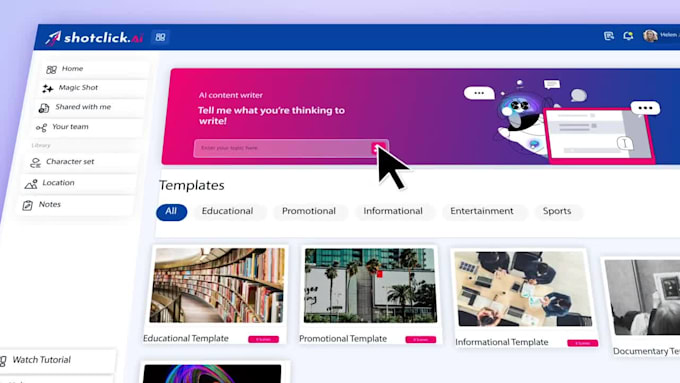Open Your team page
Viewport: 680px width, 383px height.
click(x=87, y=127)
